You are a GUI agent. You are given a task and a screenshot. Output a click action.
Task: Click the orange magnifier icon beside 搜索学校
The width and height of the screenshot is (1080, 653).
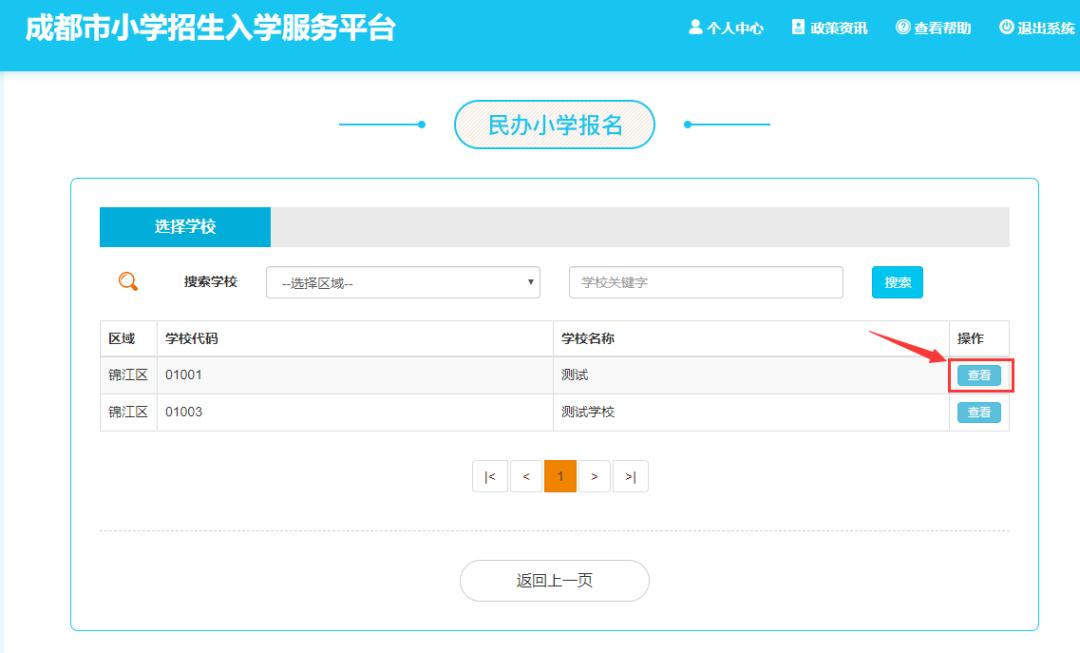click(x=127, y=281)
